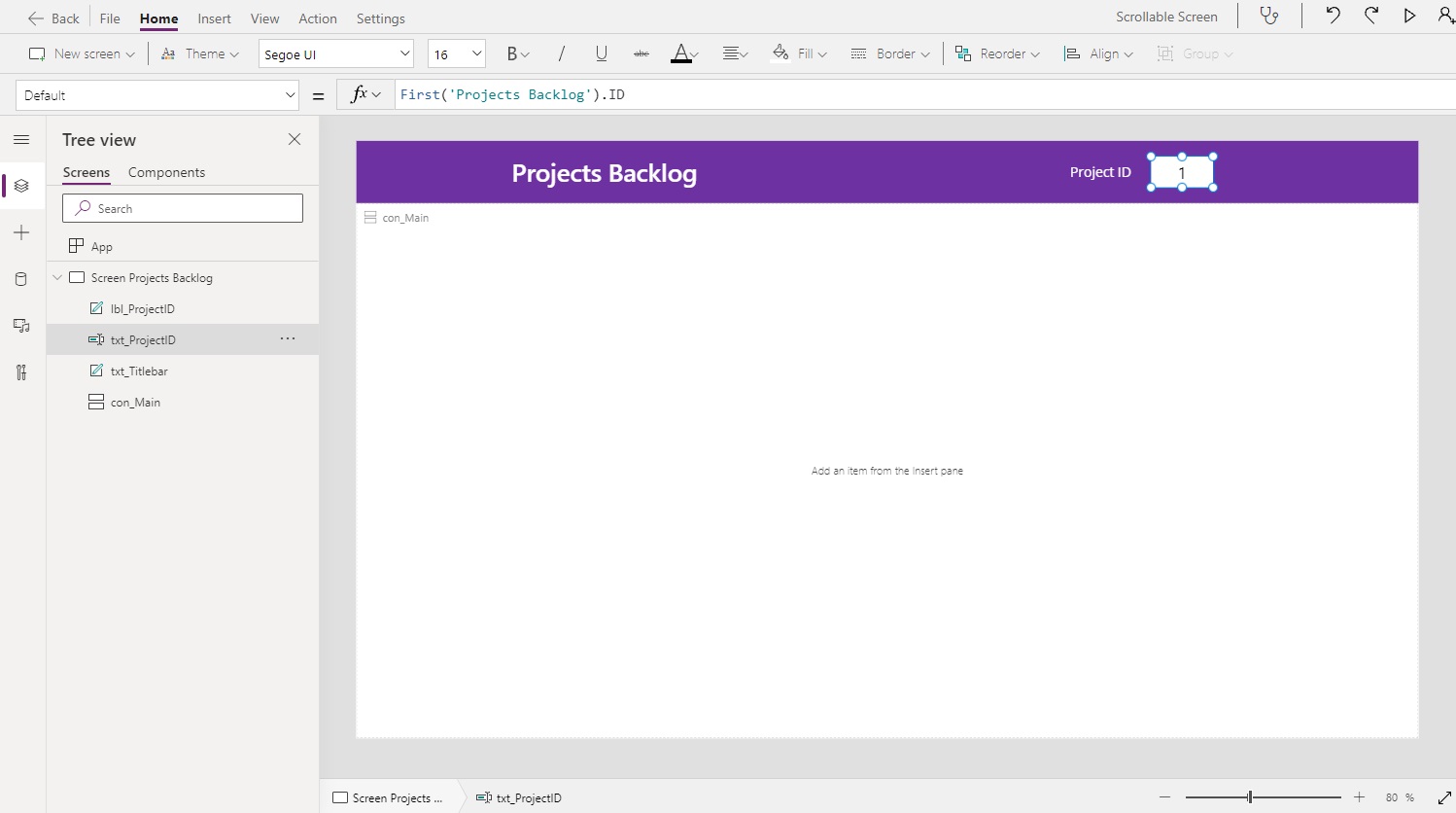1456x813 pixels.
Task: Open the Fill color dropdown
Action: pos(799,53)
